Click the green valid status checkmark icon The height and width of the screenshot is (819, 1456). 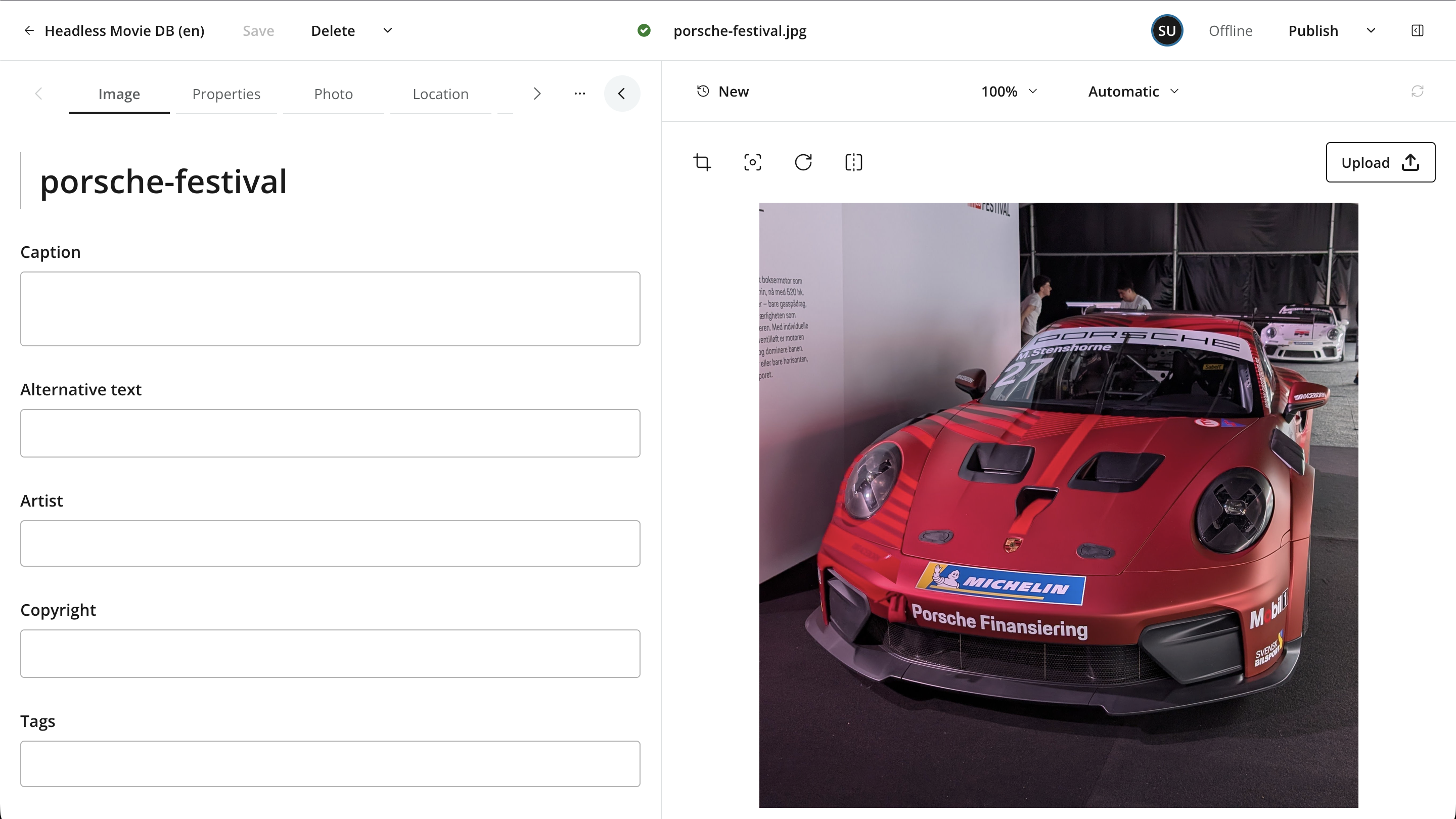pos(644,30)
